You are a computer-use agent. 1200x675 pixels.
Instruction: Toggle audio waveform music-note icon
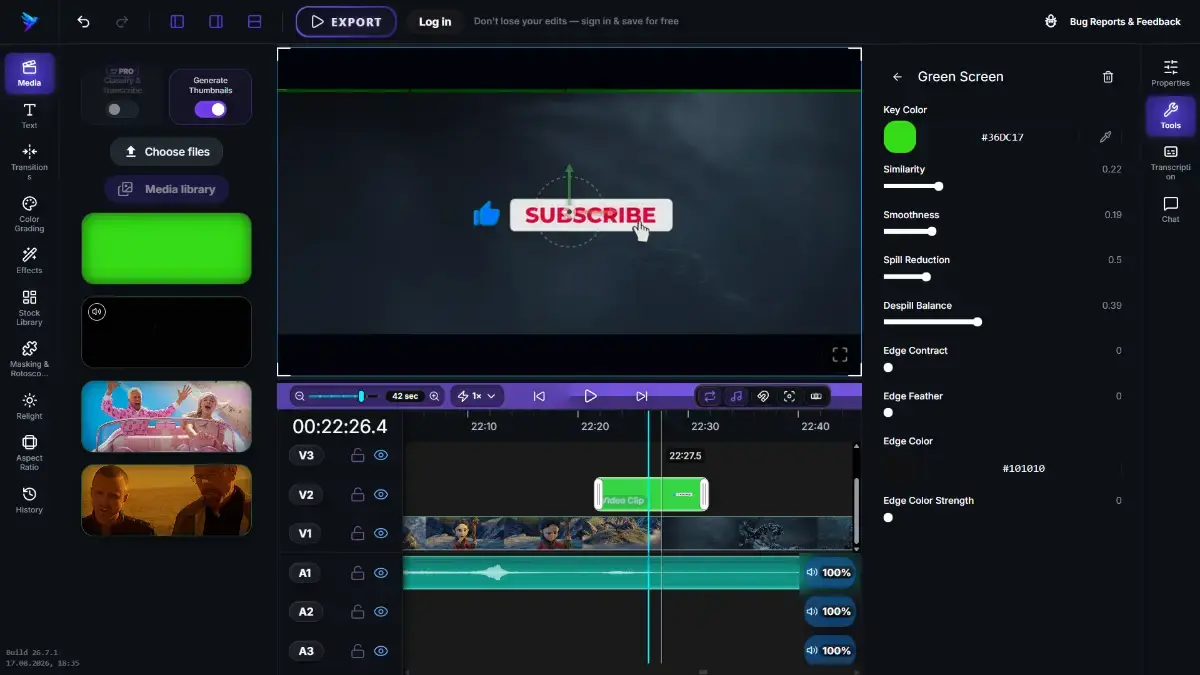736,396
